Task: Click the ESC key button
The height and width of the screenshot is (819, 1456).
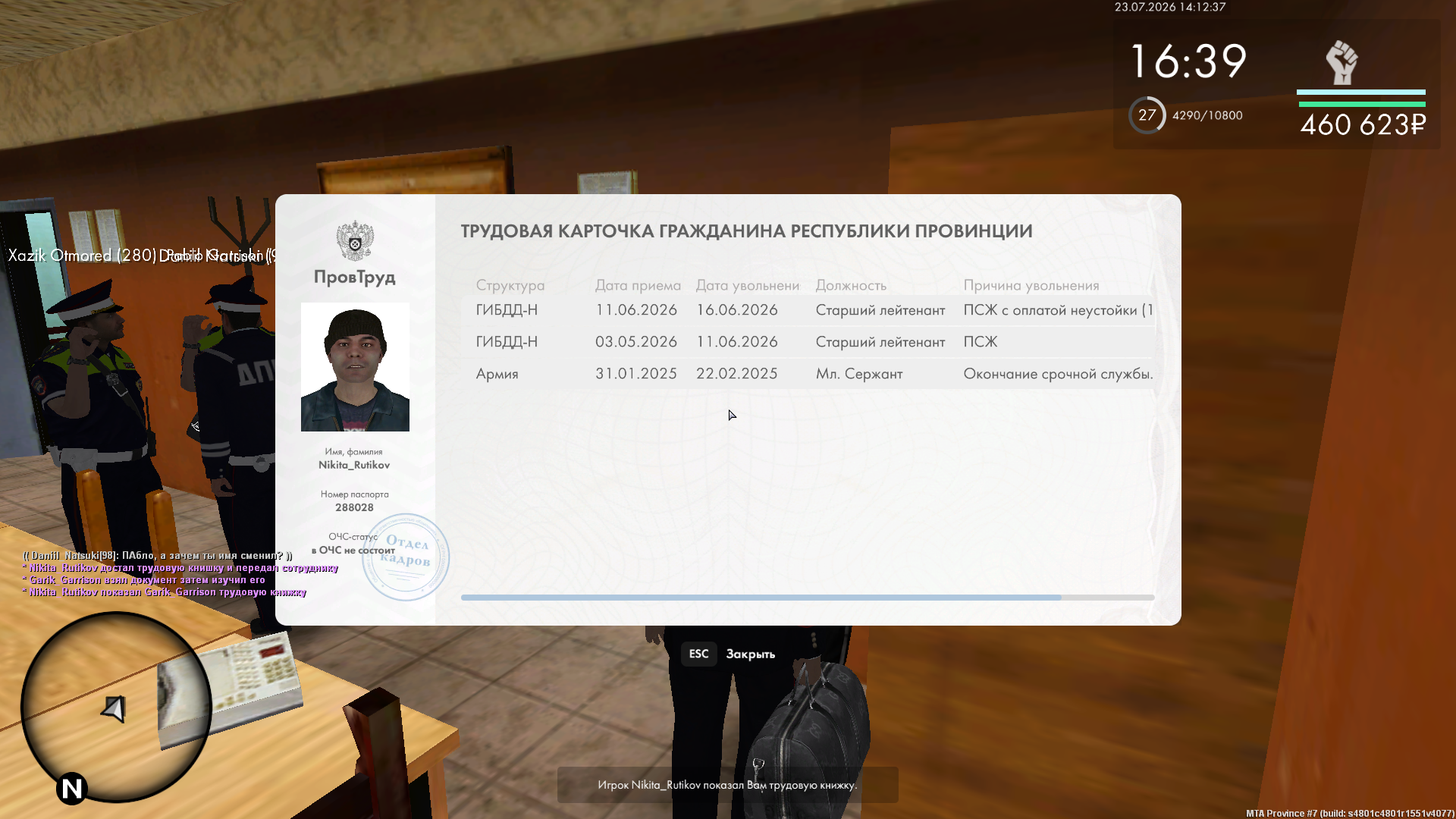Action: coord(698,654)
